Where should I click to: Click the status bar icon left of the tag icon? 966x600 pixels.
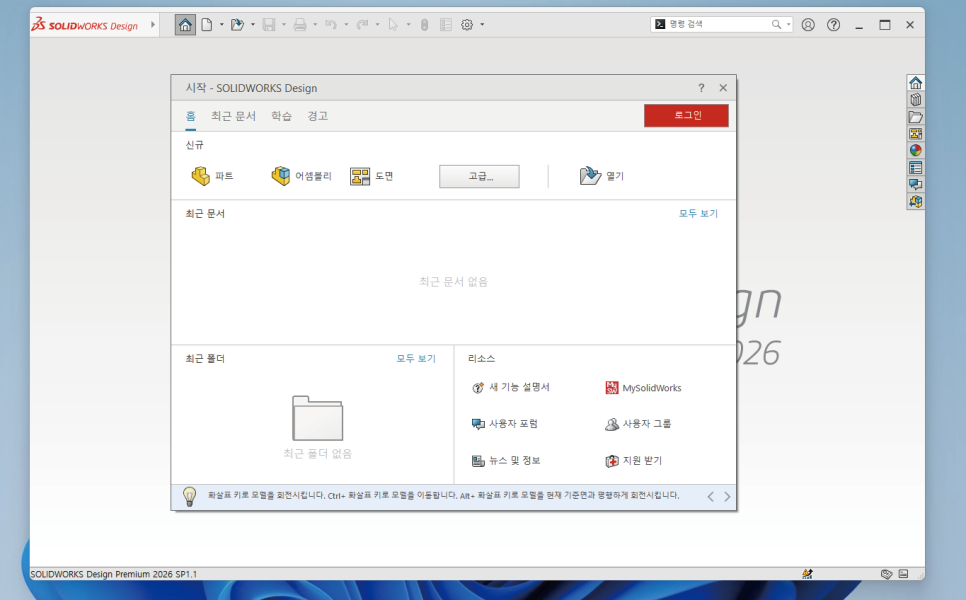point(807,574)
